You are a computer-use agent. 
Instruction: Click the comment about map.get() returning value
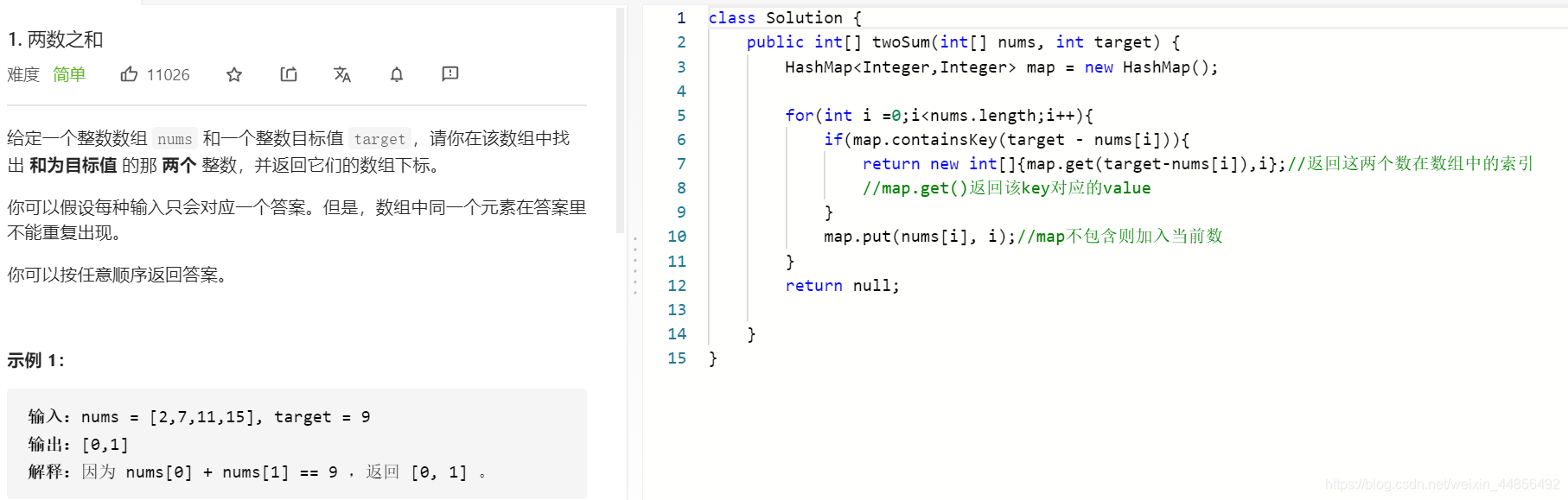(1006, 188)
